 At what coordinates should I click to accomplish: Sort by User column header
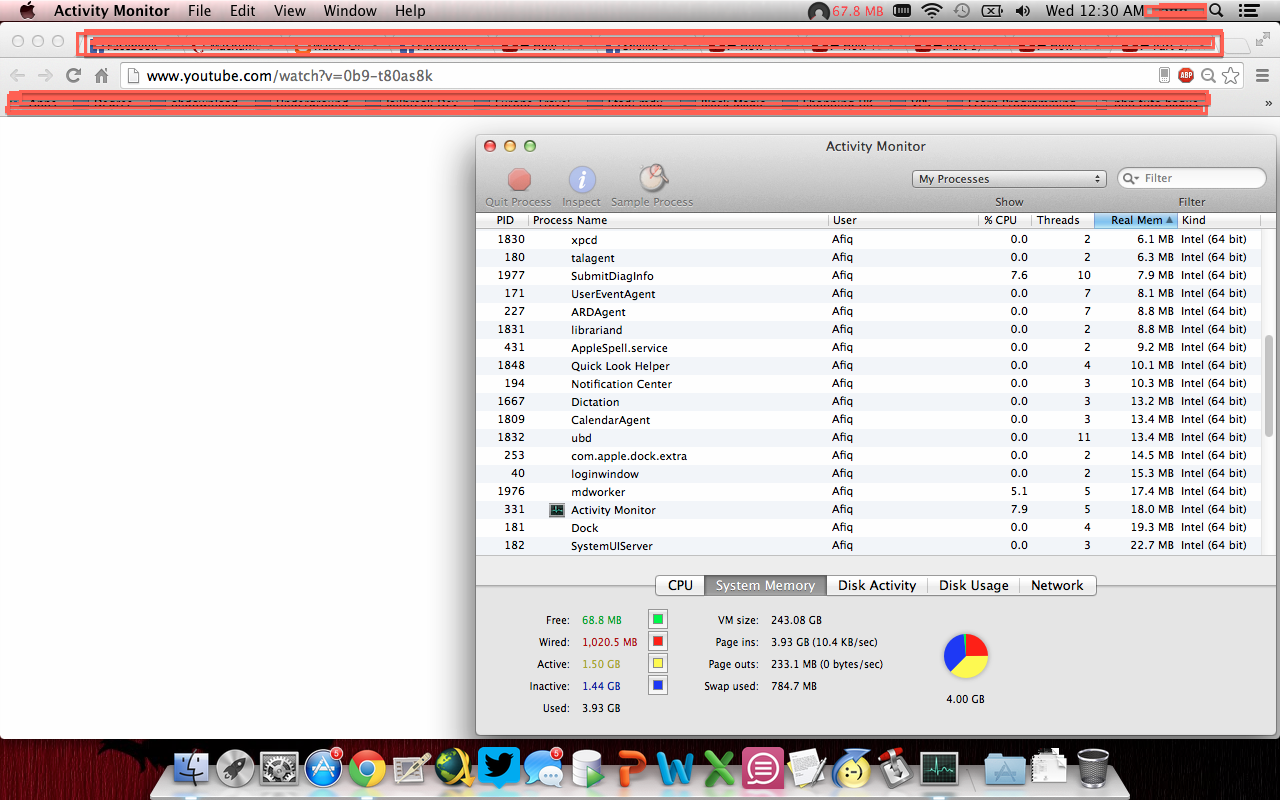point(903,220)
